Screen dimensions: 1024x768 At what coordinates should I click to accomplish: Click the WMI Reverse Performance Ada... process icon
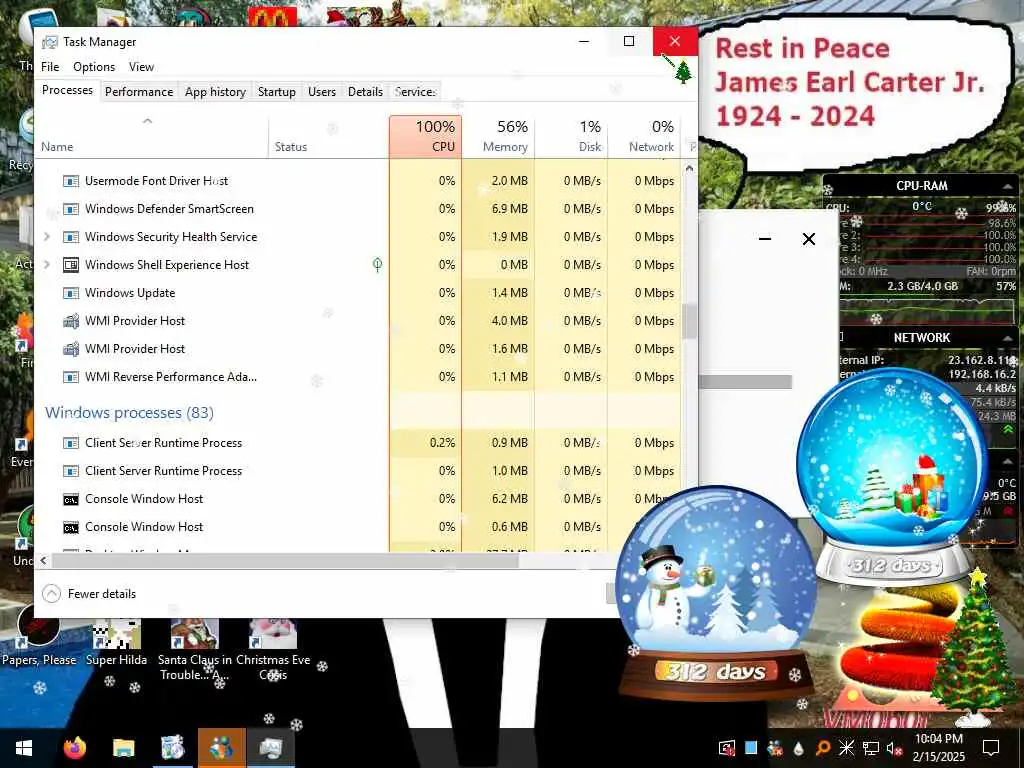71,377
